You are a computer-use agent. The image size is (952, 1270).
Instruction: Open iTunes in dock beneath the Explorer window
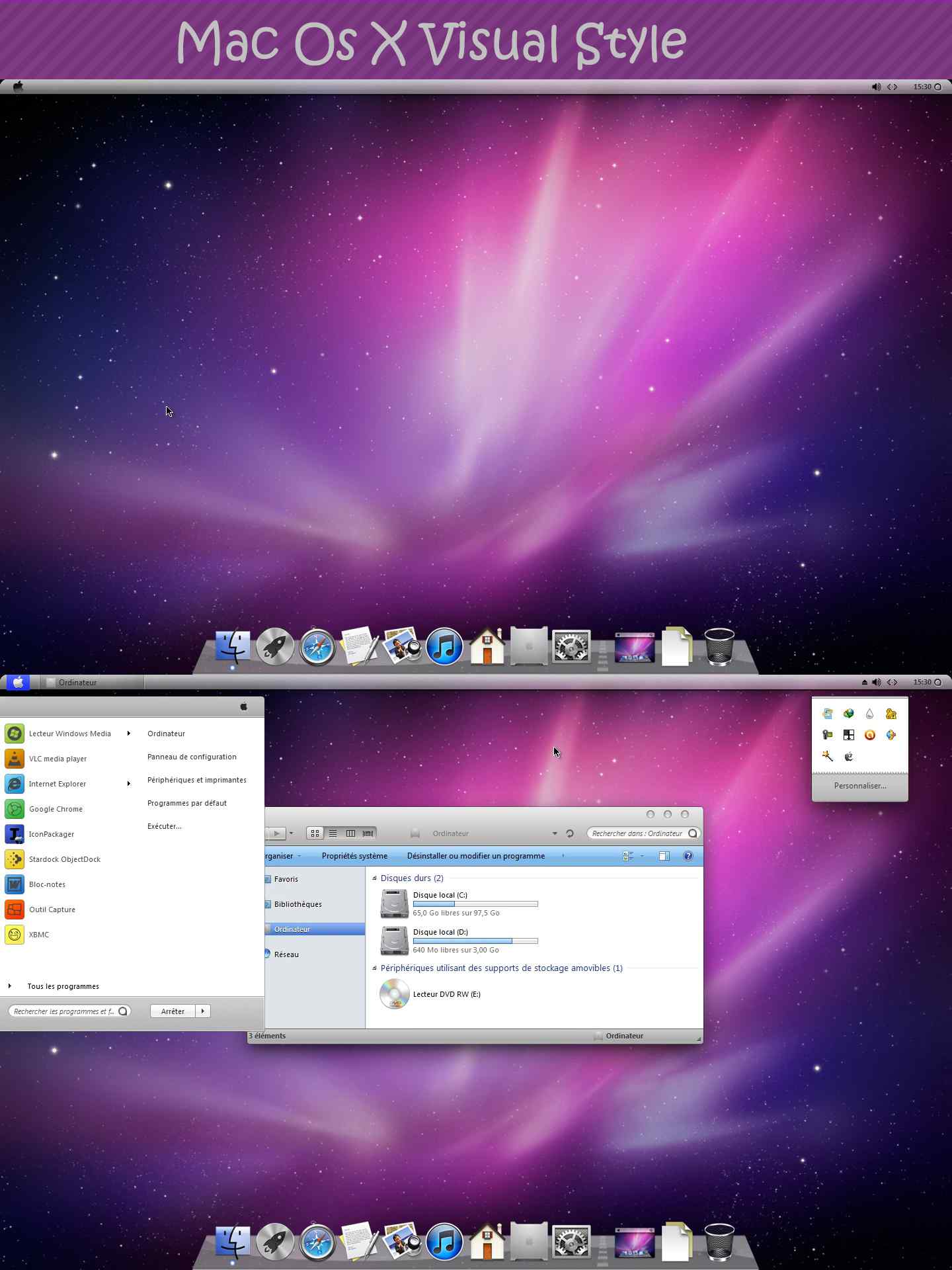click(x=444, y=1242)
